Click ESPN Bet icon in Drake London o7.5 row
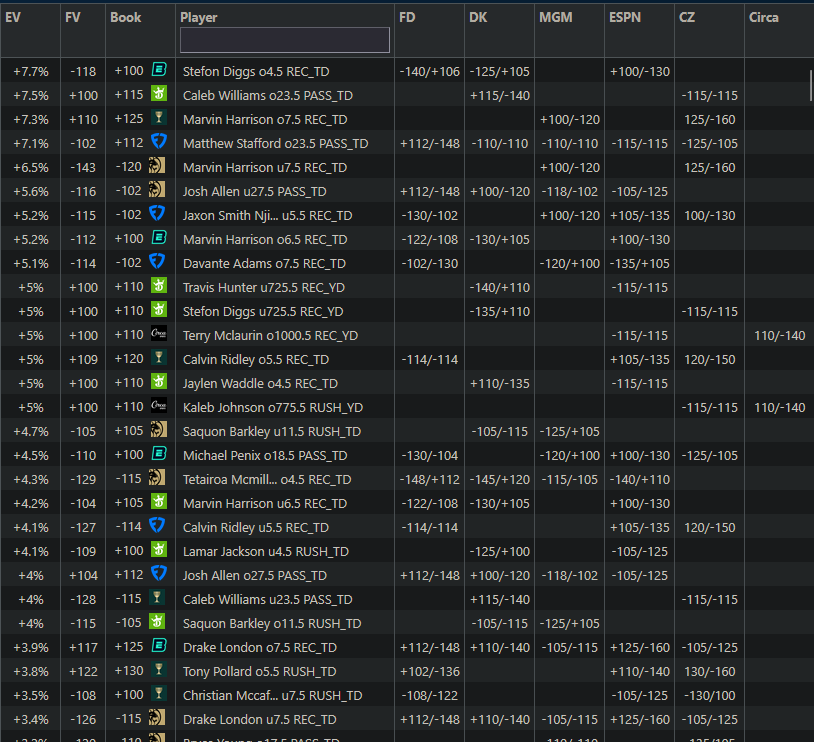Viewport: 814px width, 742px height. [x=159, y=645]
